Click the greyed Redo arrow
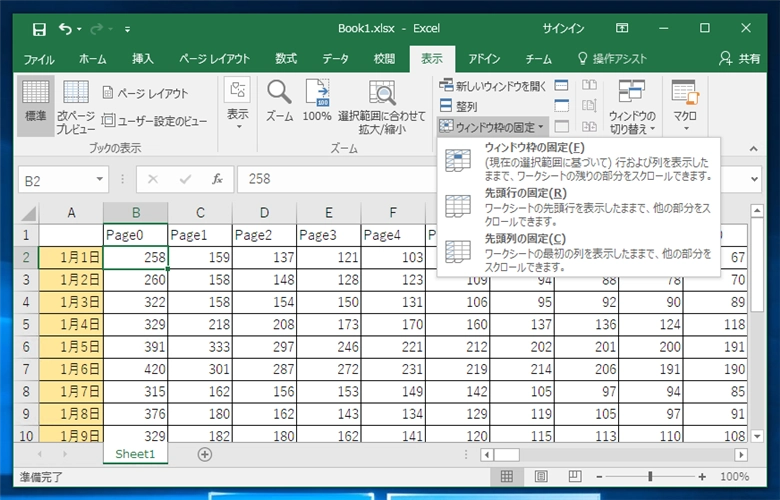 97,29
